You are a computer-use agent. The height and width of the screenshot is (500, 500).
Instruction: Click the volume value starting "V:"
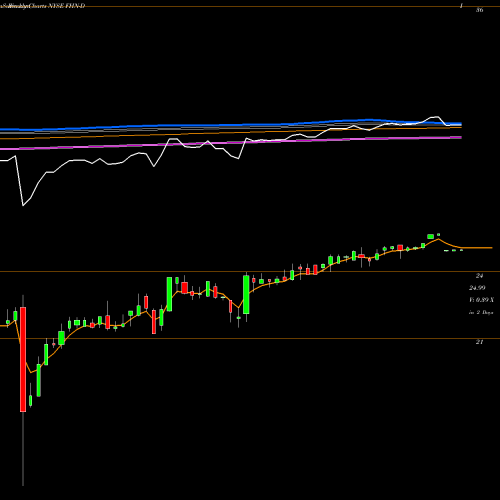point(481,300)
